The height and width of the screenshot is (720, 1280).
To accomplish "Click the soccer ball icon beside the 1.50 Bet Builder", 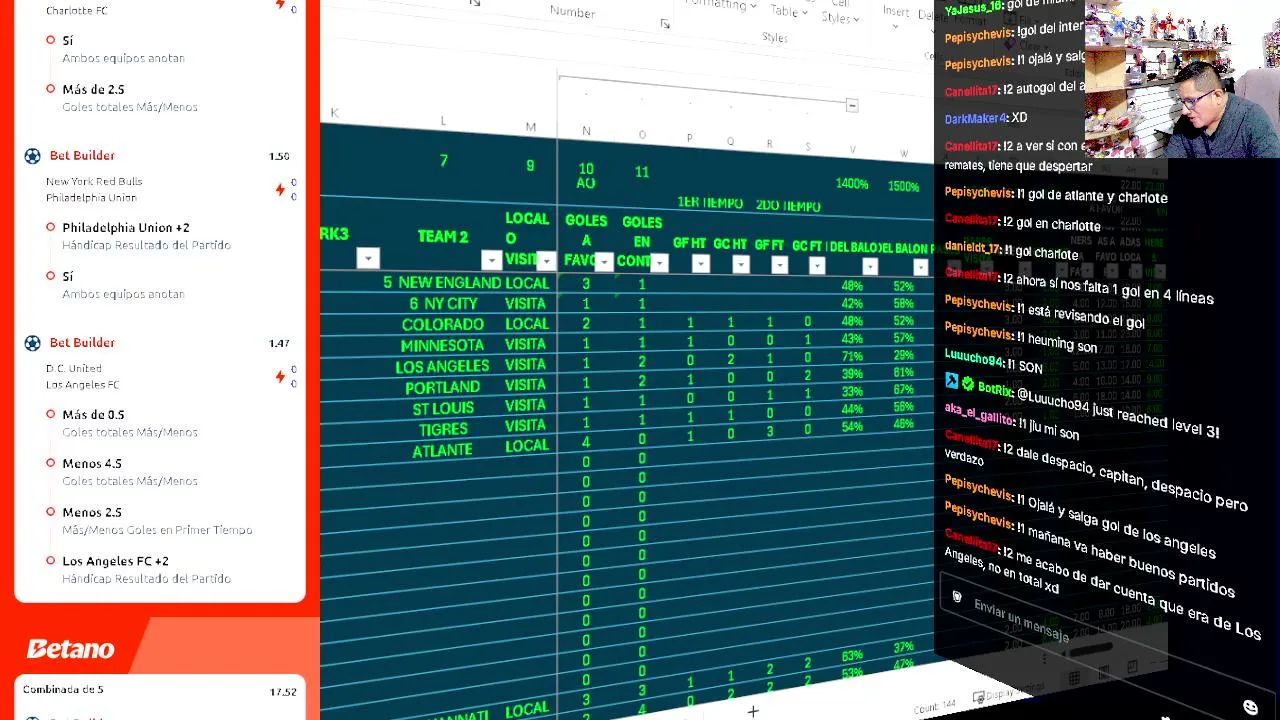I will tap(32, 156).
